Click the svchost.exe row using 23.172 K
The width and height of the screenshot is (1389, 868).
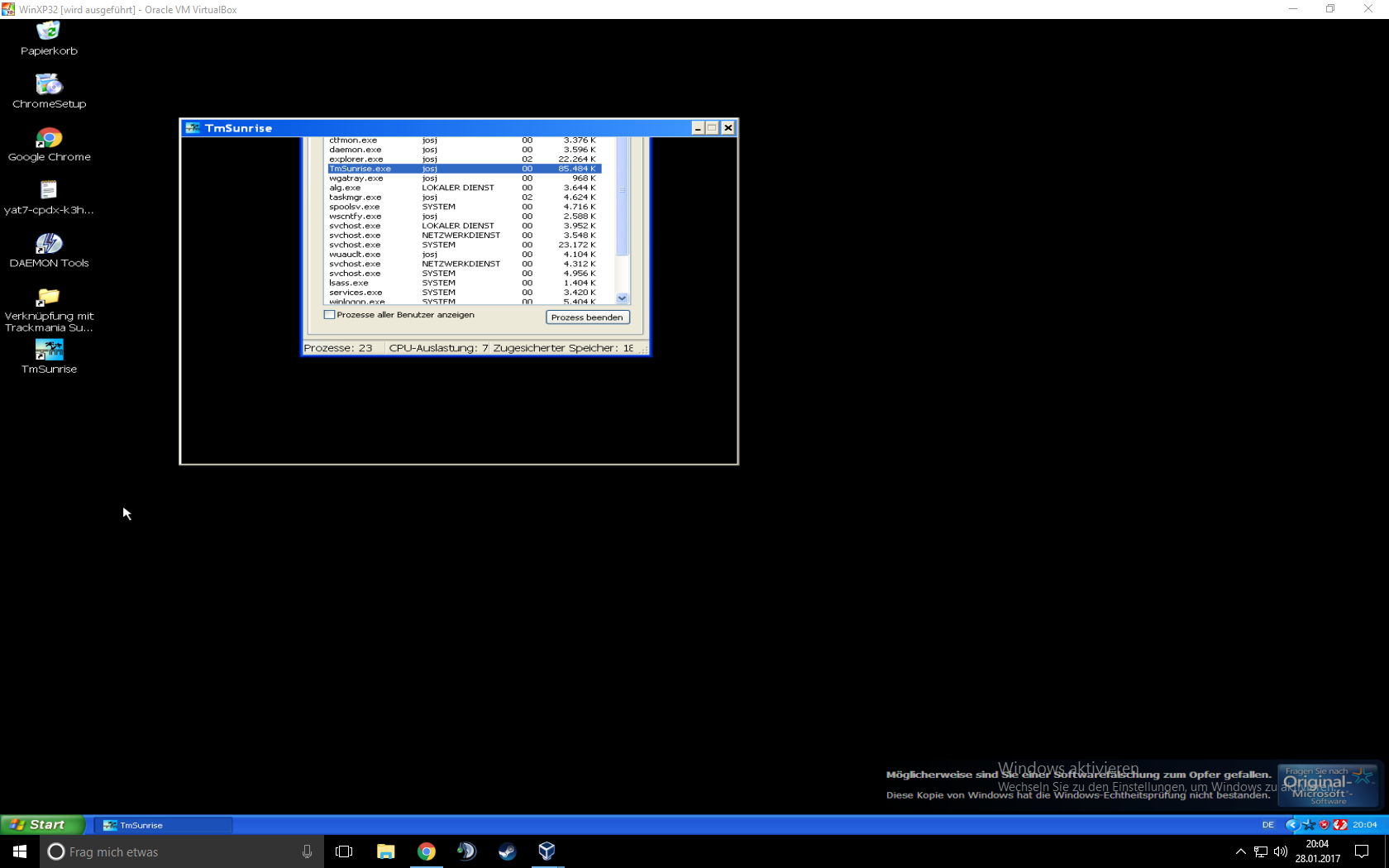(464, 245)
